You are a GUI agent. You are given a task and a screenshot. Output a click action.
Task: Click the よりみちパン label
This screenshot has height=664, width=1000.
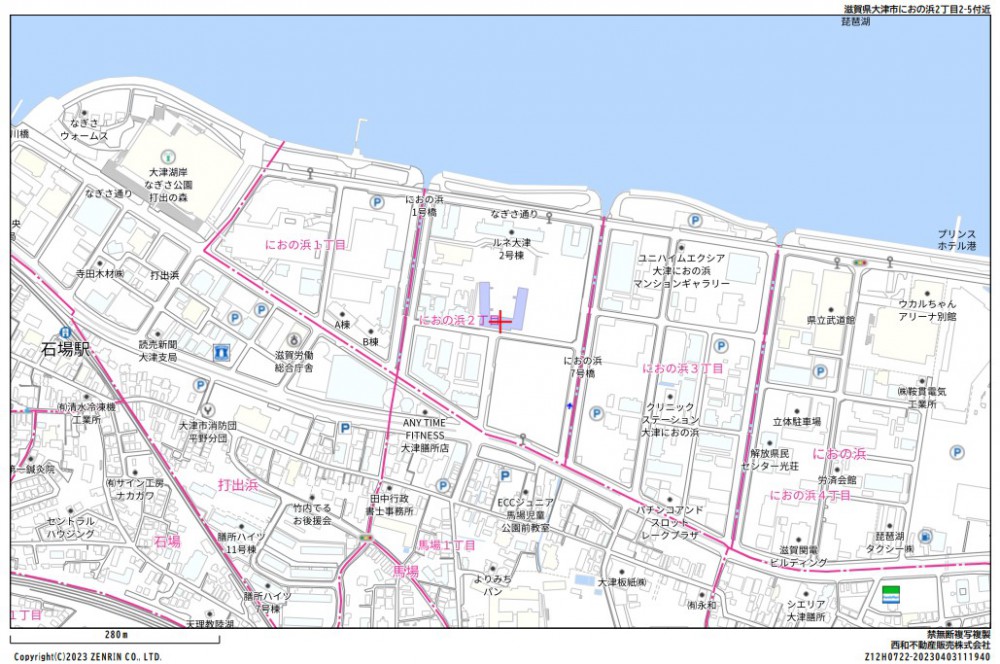pos(492,585)
